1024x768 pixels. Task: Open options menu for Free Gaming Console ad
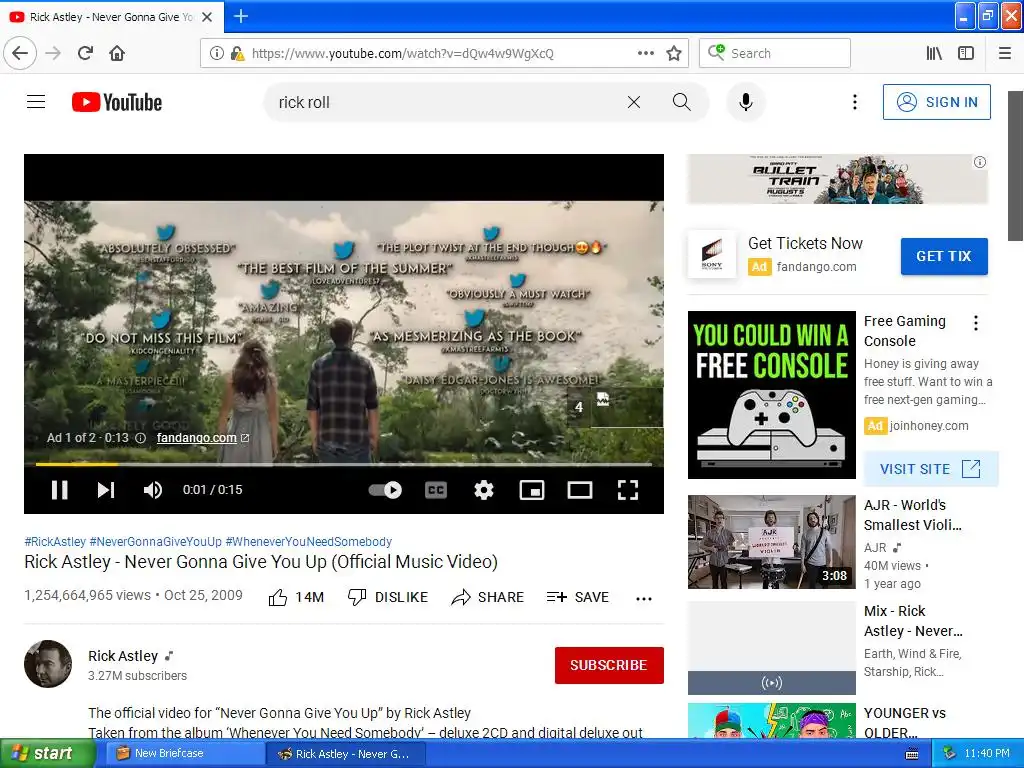pos(976,323)
